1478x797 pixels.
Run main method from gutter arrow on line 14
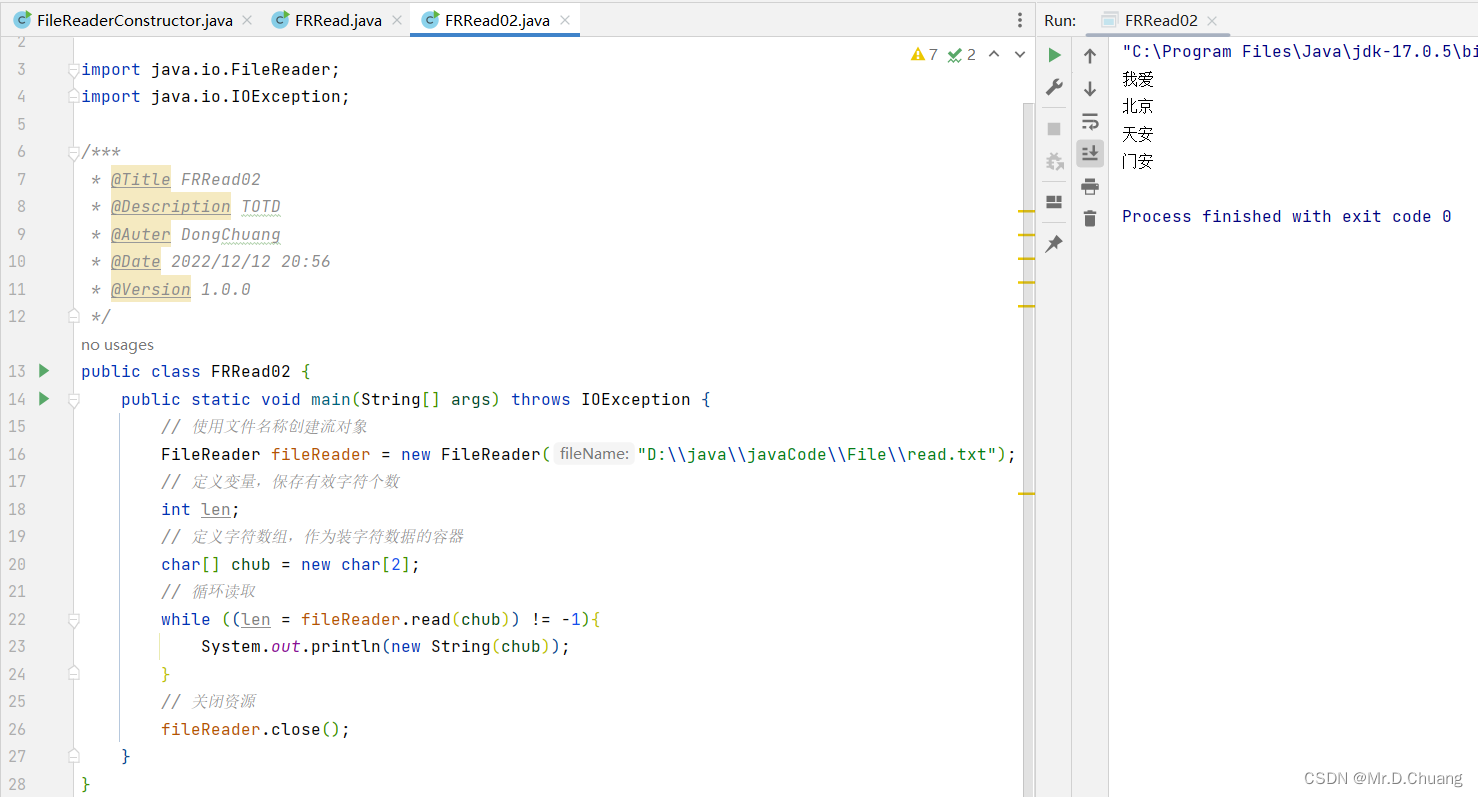coord(44,399)
